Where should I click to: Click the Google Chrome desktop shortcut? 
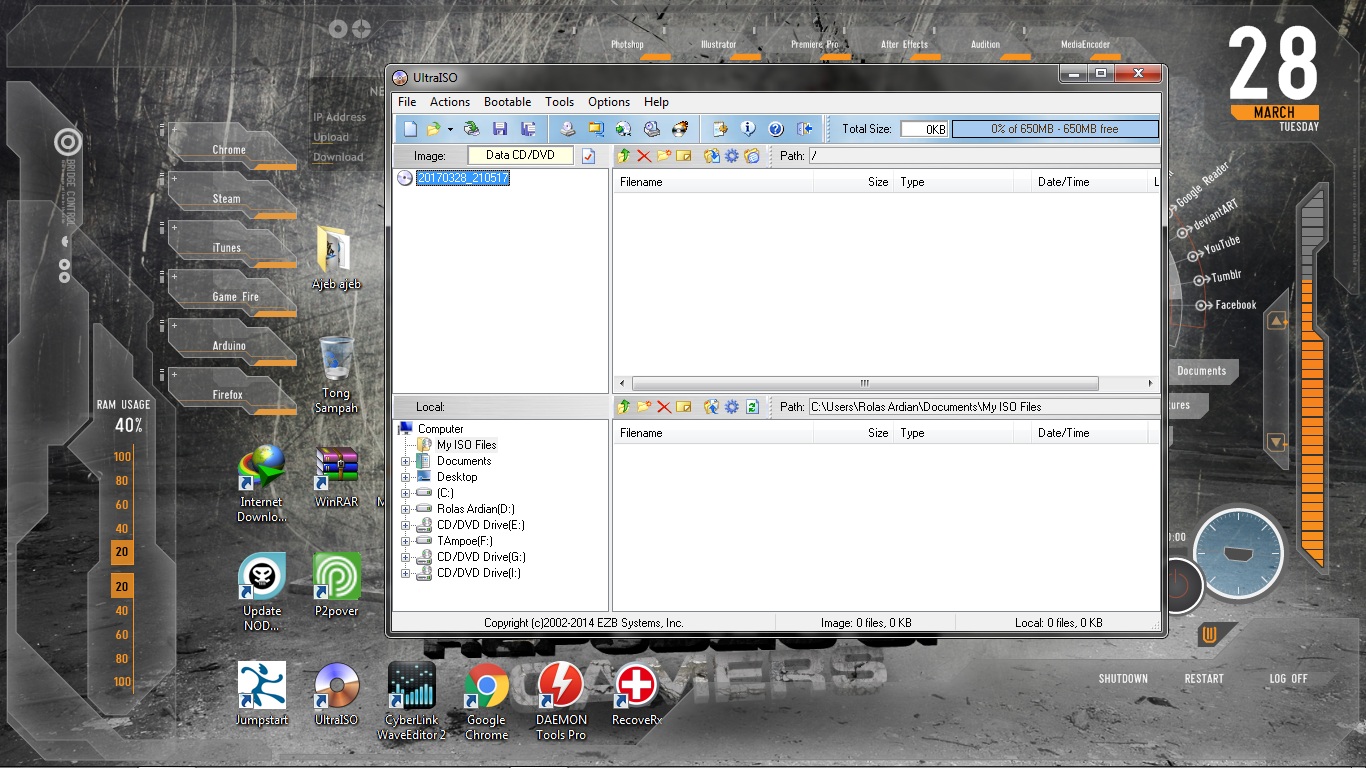[486, 702]
